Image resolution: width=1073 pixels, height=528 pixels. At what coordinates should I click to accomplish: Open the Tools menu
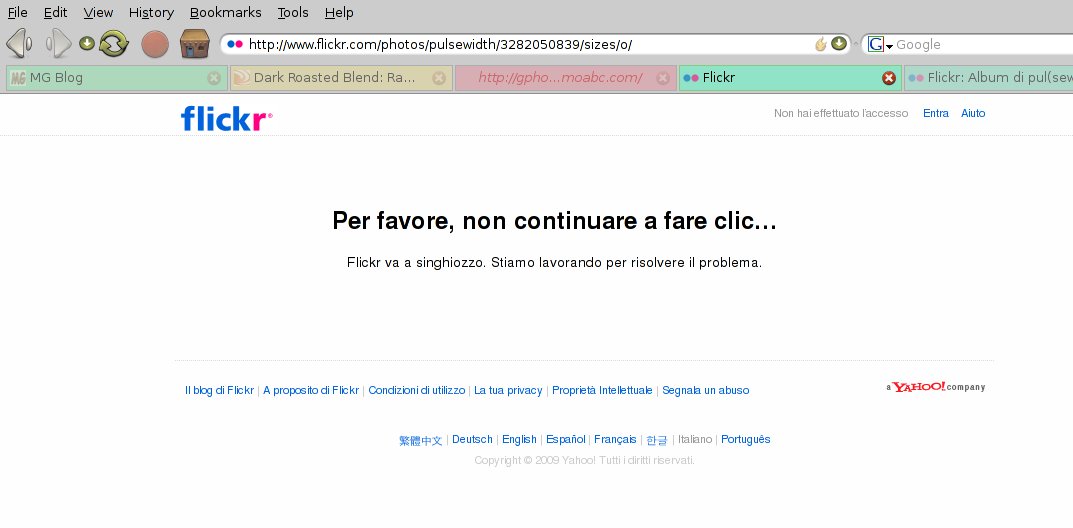(x=293, y=12)
